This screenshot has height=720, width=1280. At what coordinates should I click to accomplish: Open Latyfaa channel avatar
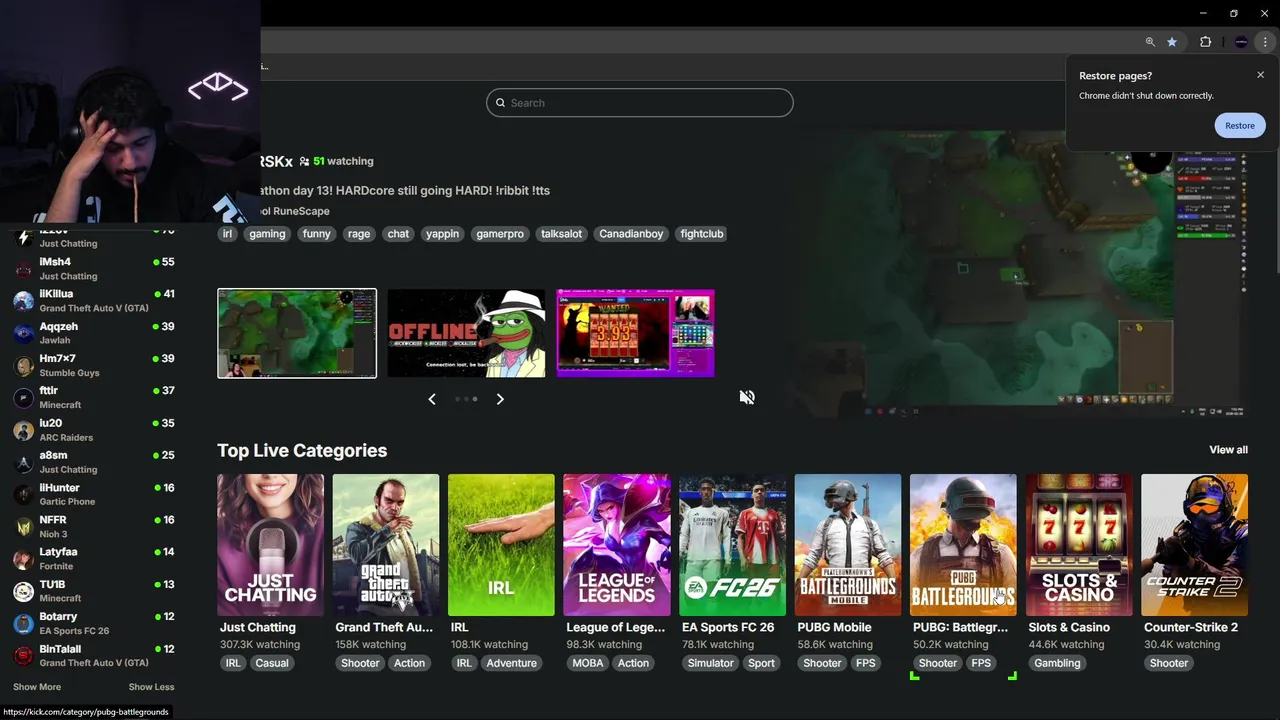click(23, 559)
